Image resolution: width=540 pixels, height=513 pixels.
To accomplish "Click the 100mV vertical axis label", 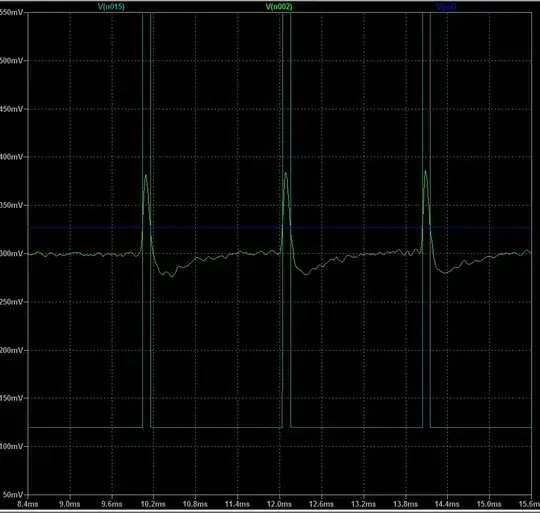I will click(11, 447).
